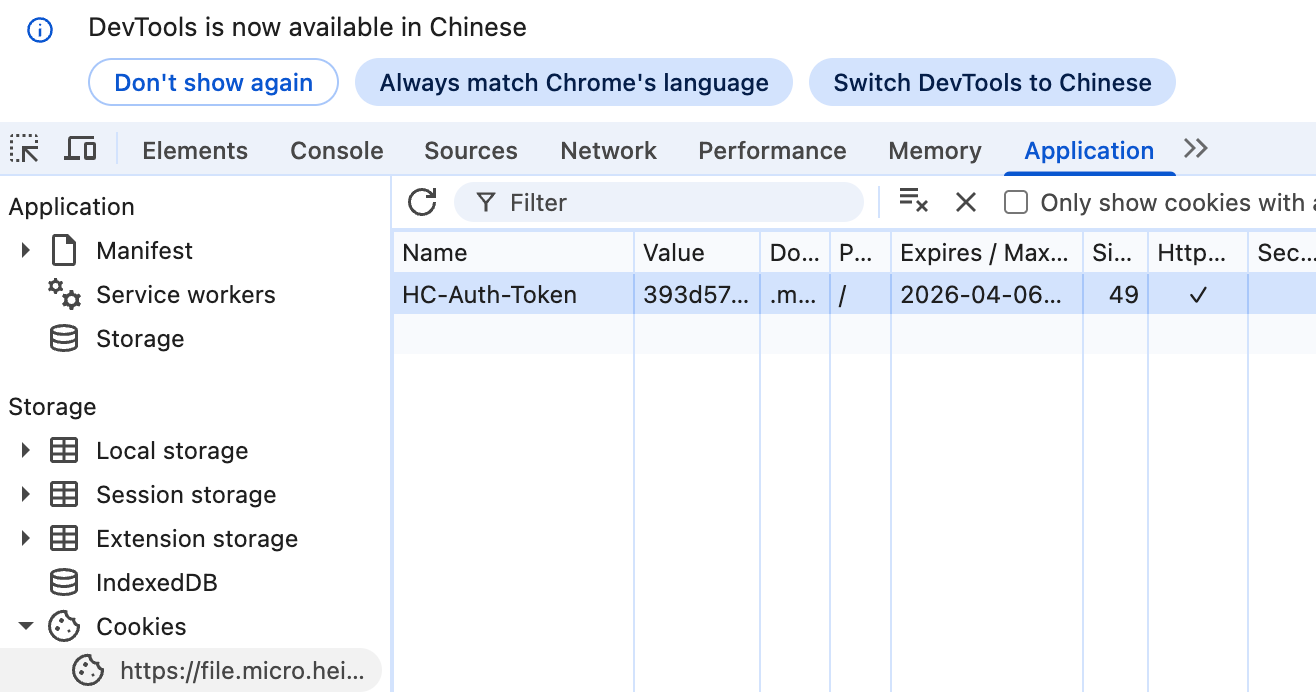
Task: Click the Storage database icon under Application
Action: (64, 338)
